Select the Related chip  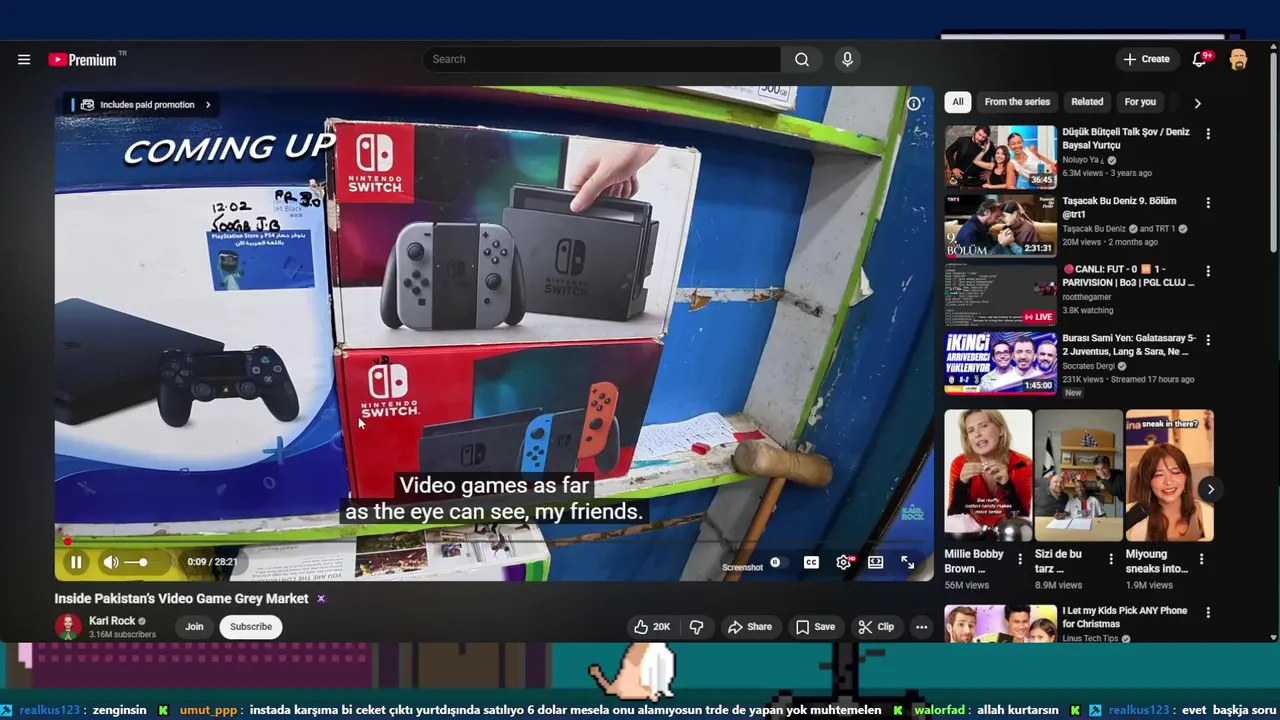click(1087, 102)
